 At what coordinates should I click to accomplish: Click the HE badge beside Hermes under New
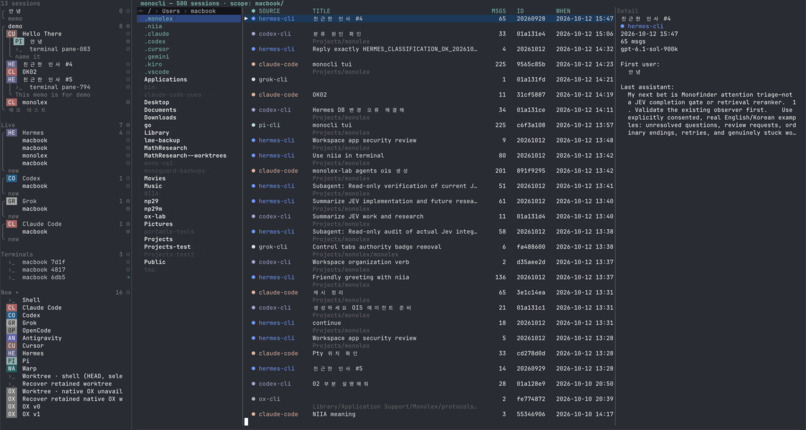(x=11, y=353)
